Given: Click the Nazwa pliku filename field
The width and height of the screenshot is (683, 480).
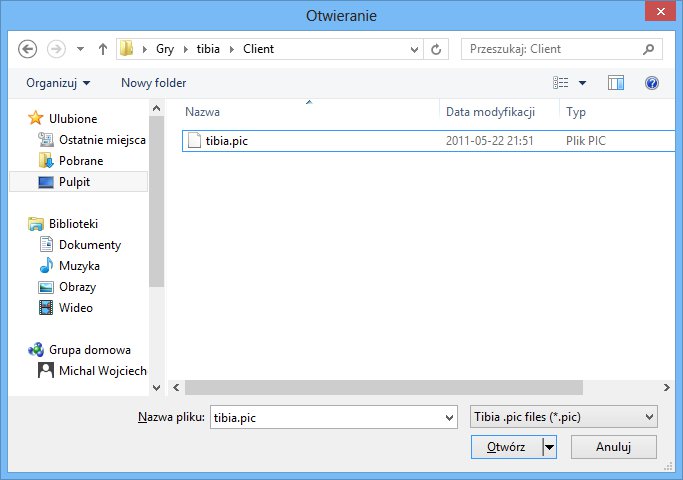Looking at the screenshot, I should click(334, 417).
